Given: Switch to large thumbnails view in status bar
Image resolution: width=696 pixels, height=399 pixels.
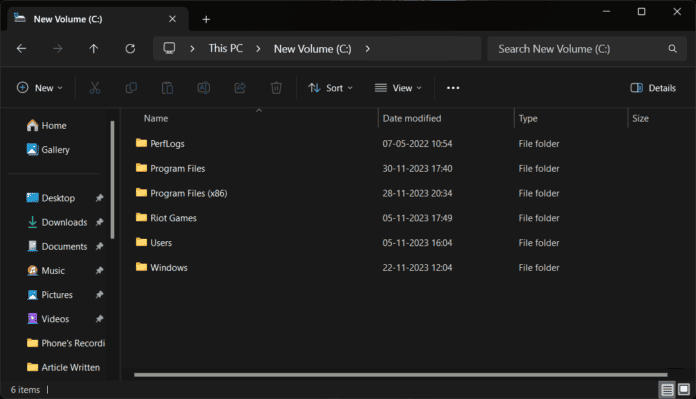Looking at the screenshot, I should pos(684,390).
